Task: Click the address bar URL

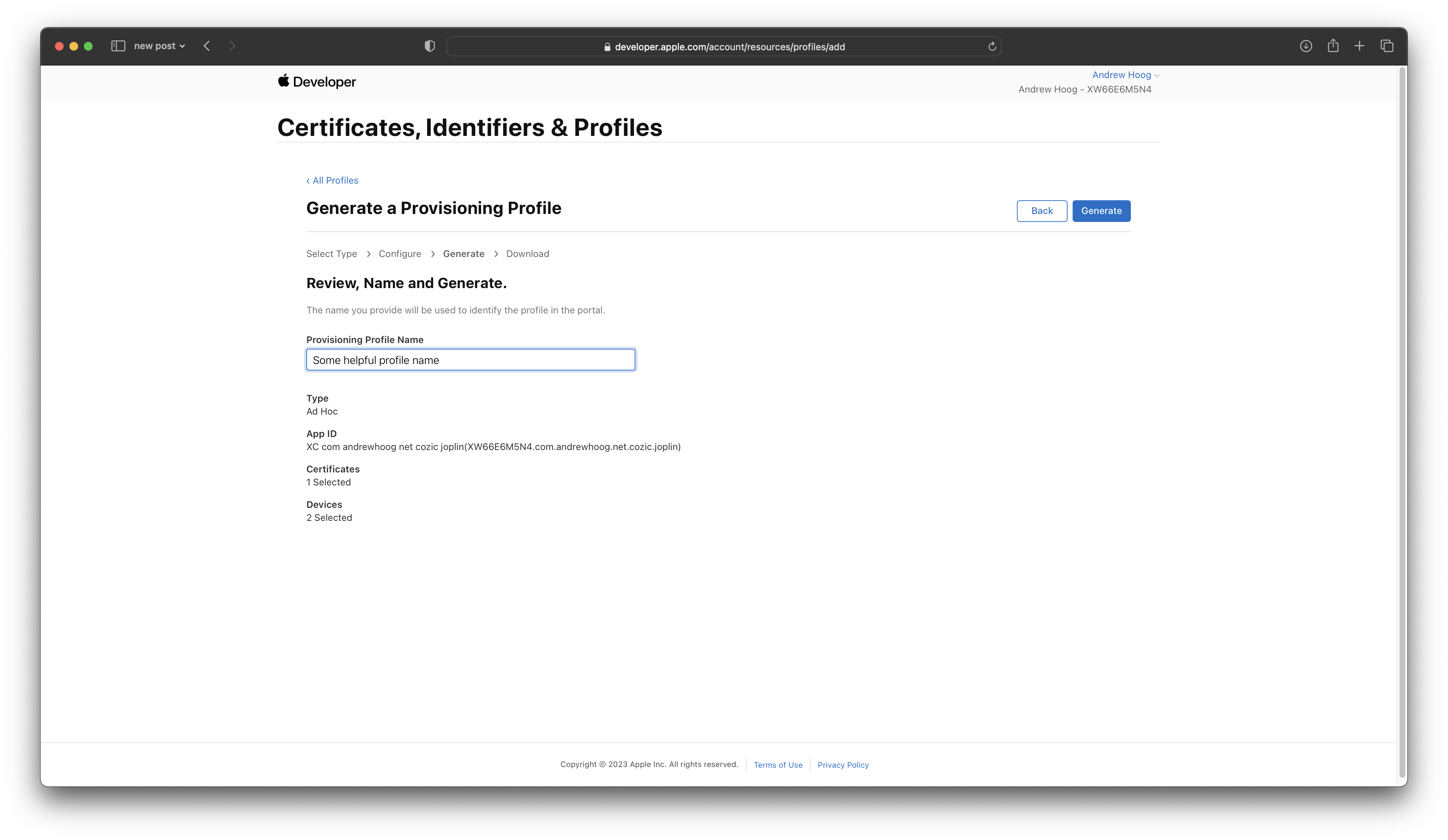Action: [x=729, y=47]
